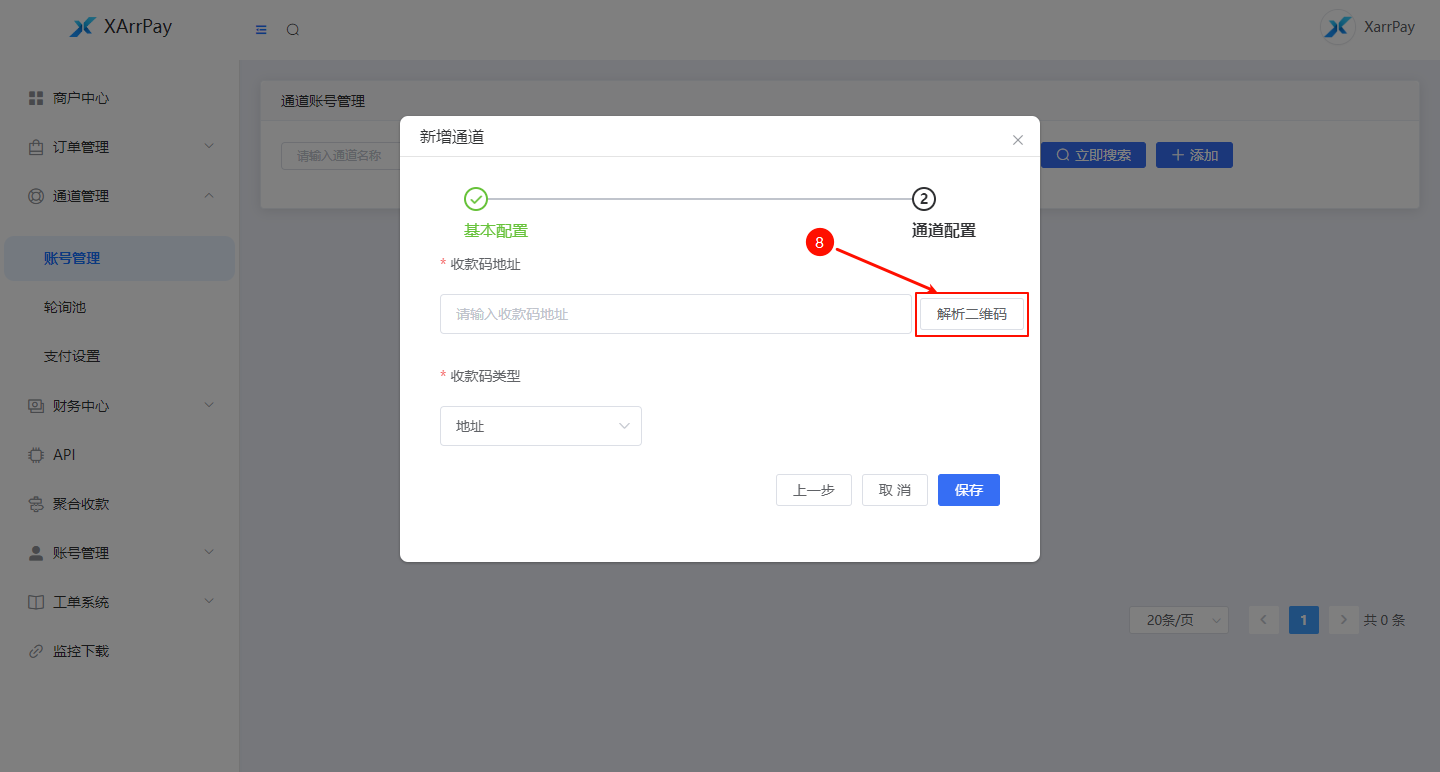Screen dimensions: 1440x772
Task: Click the API chip icon in sidebar
Action: pyautogui.click(x=36, y=455)
